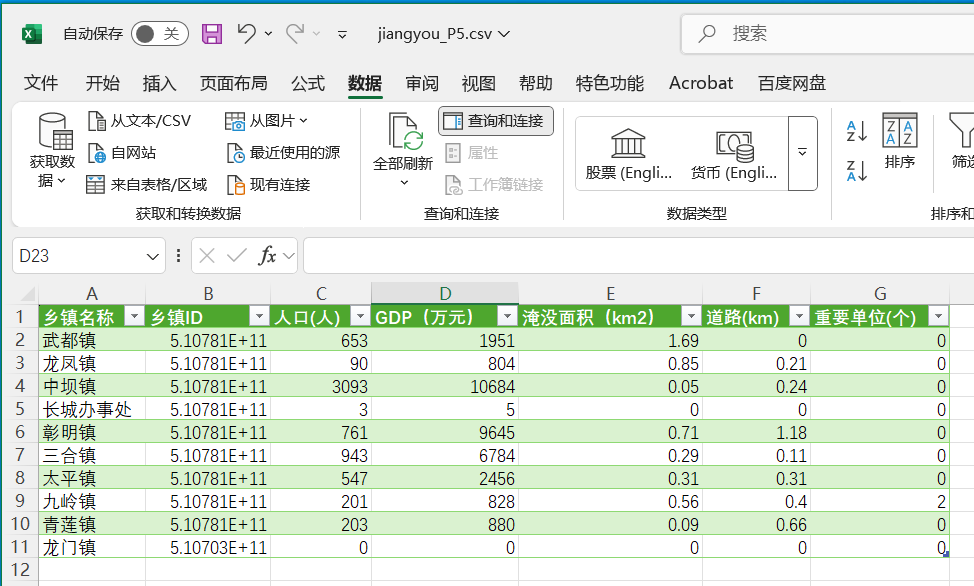Viewport: 974px width, 586px height.
Task: Switch to the 公式 tab
Action: 308,83
